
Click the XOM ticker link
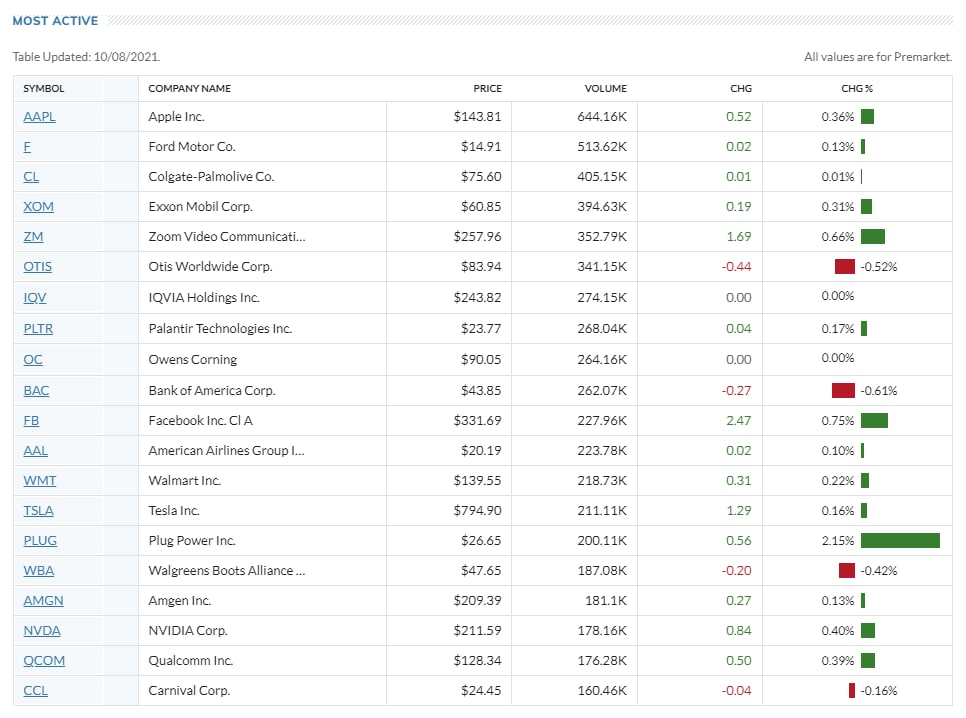(x=38, y=206)
